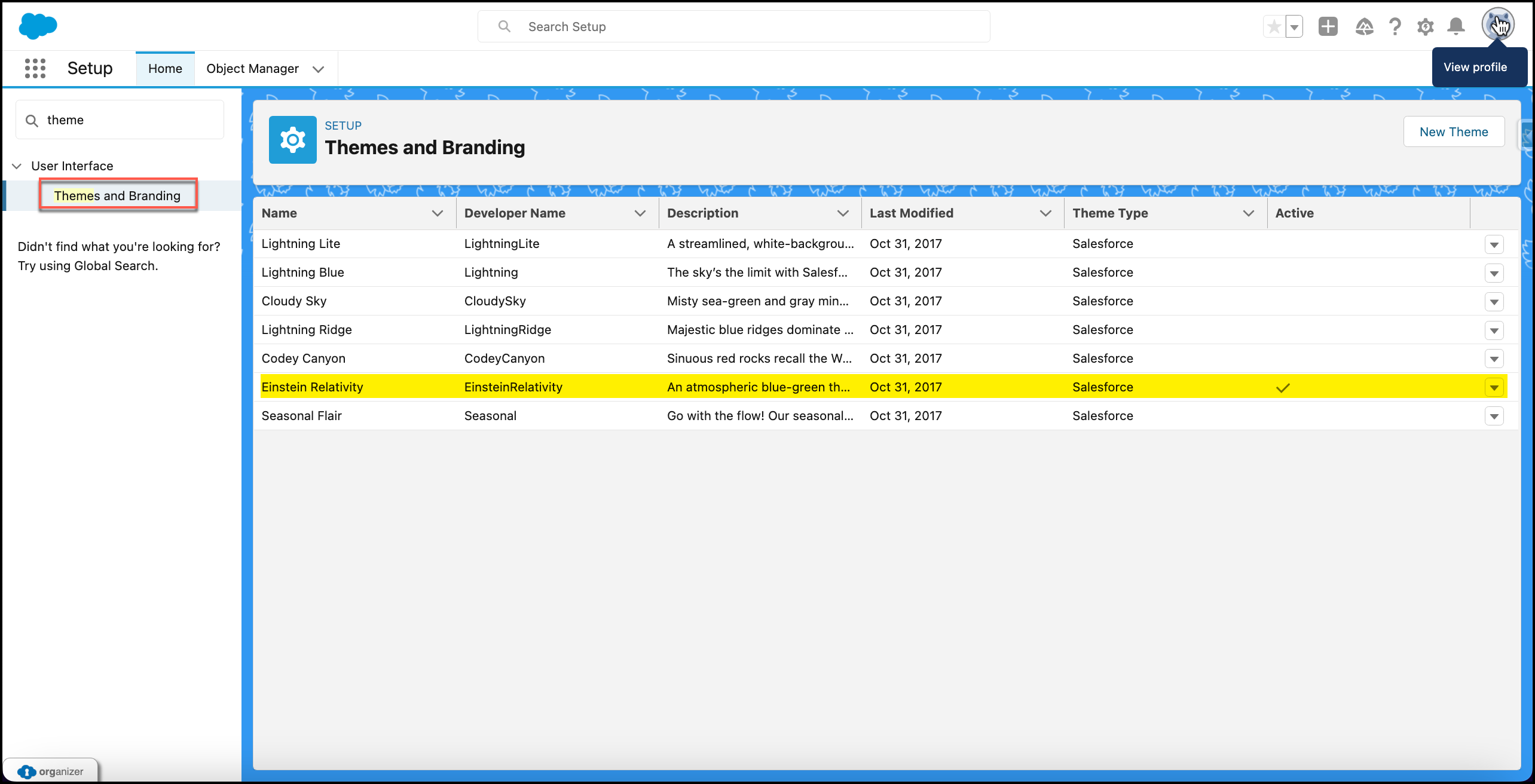Open the help question mark icon
Image resolution: width=1535 pixels, height=784 pixels.
pyautogui.click(x=1395, y=27)
